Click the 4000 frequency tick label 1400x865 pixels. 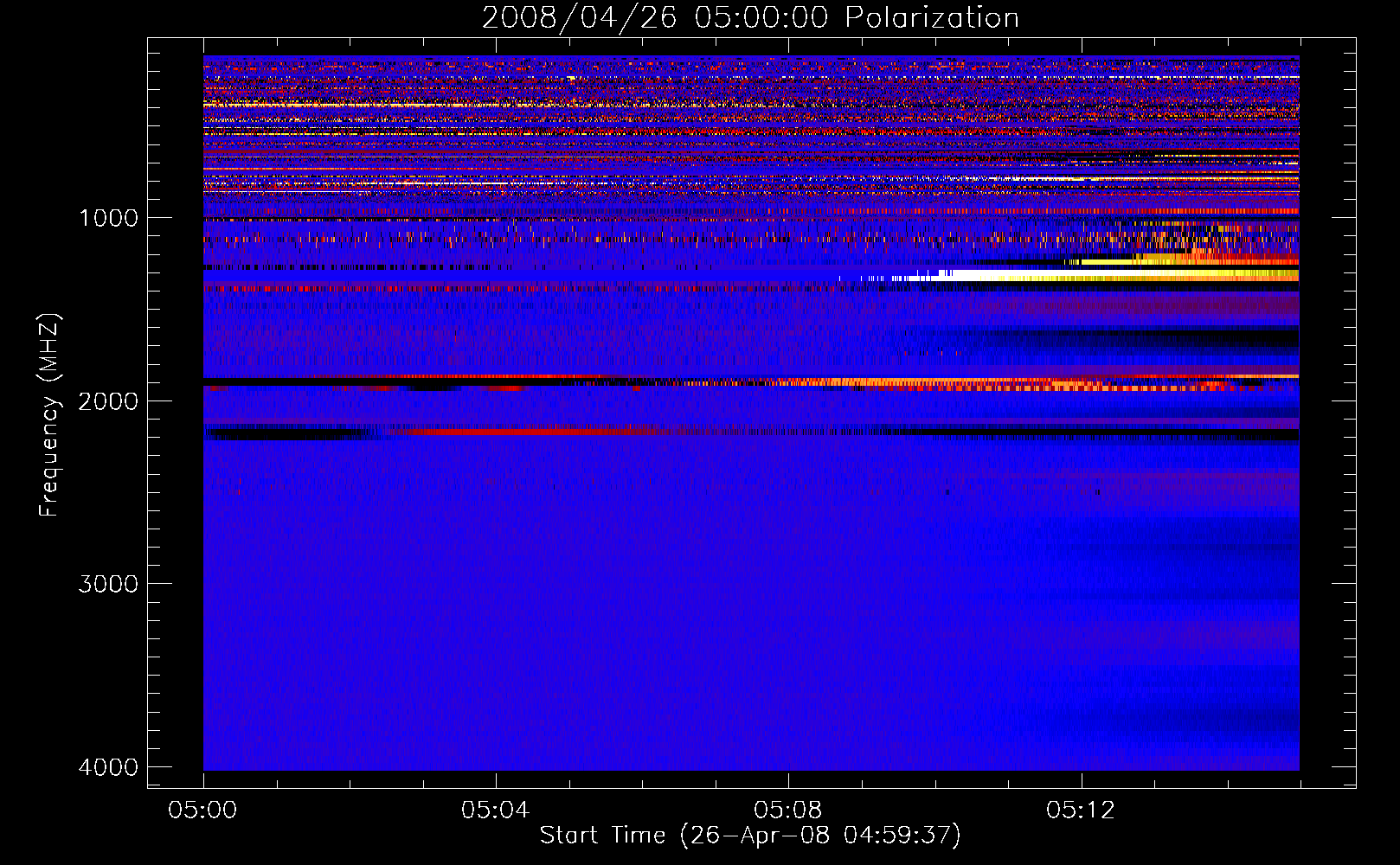[108, 767]
